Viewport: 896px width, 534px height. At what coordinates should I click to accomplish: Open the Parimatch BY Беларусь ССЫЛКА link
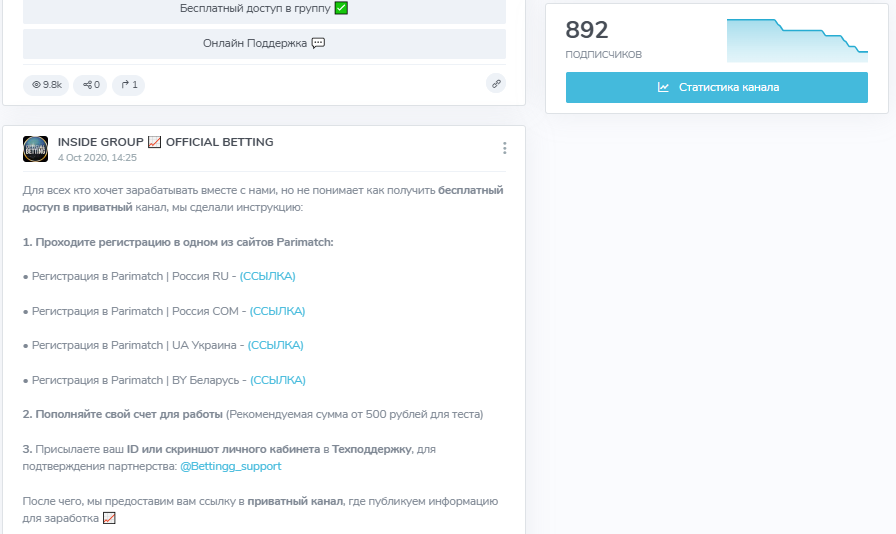(278, 380)
